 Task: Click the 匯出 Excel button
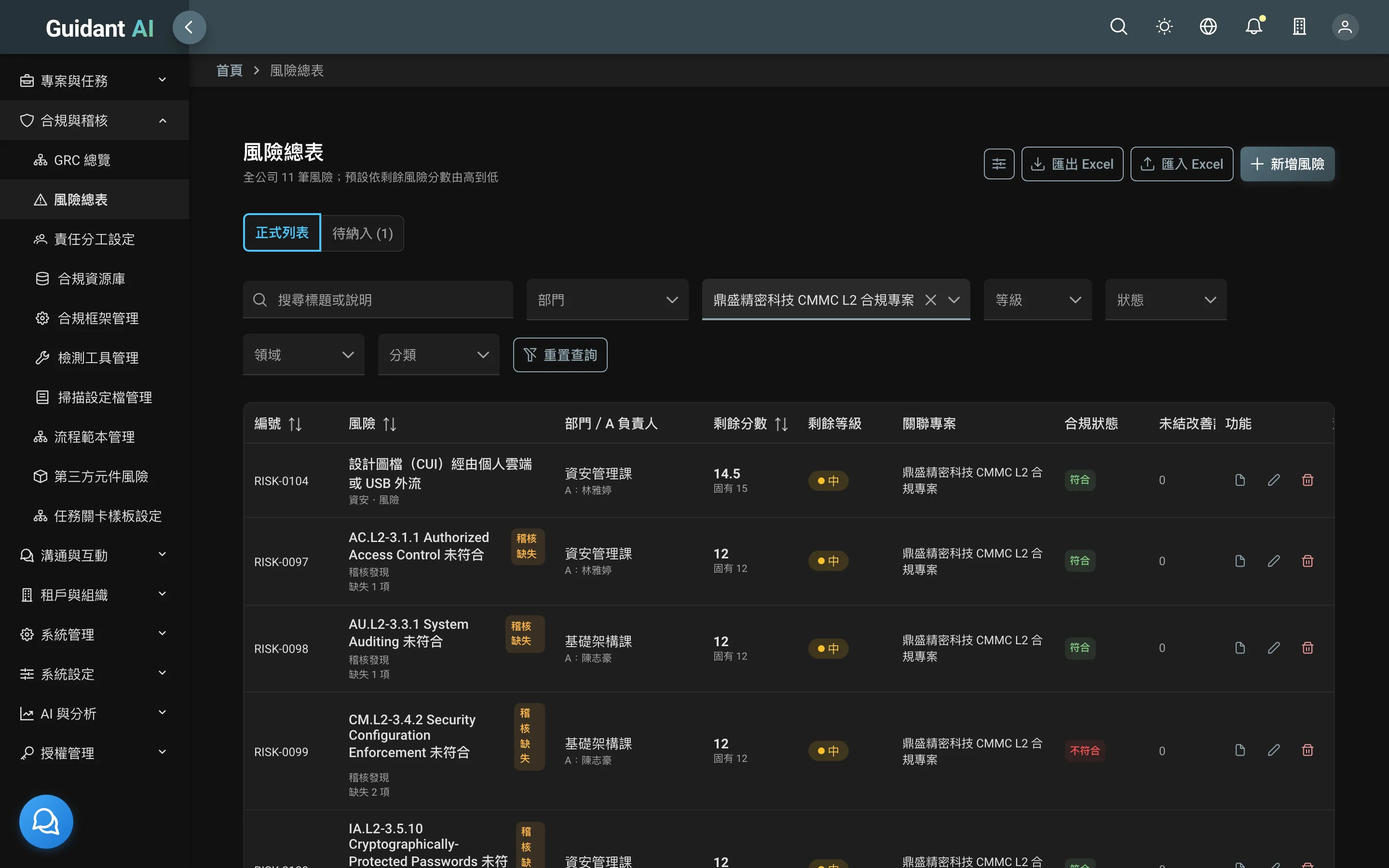pyautogui.click(x=1072, y=164)
